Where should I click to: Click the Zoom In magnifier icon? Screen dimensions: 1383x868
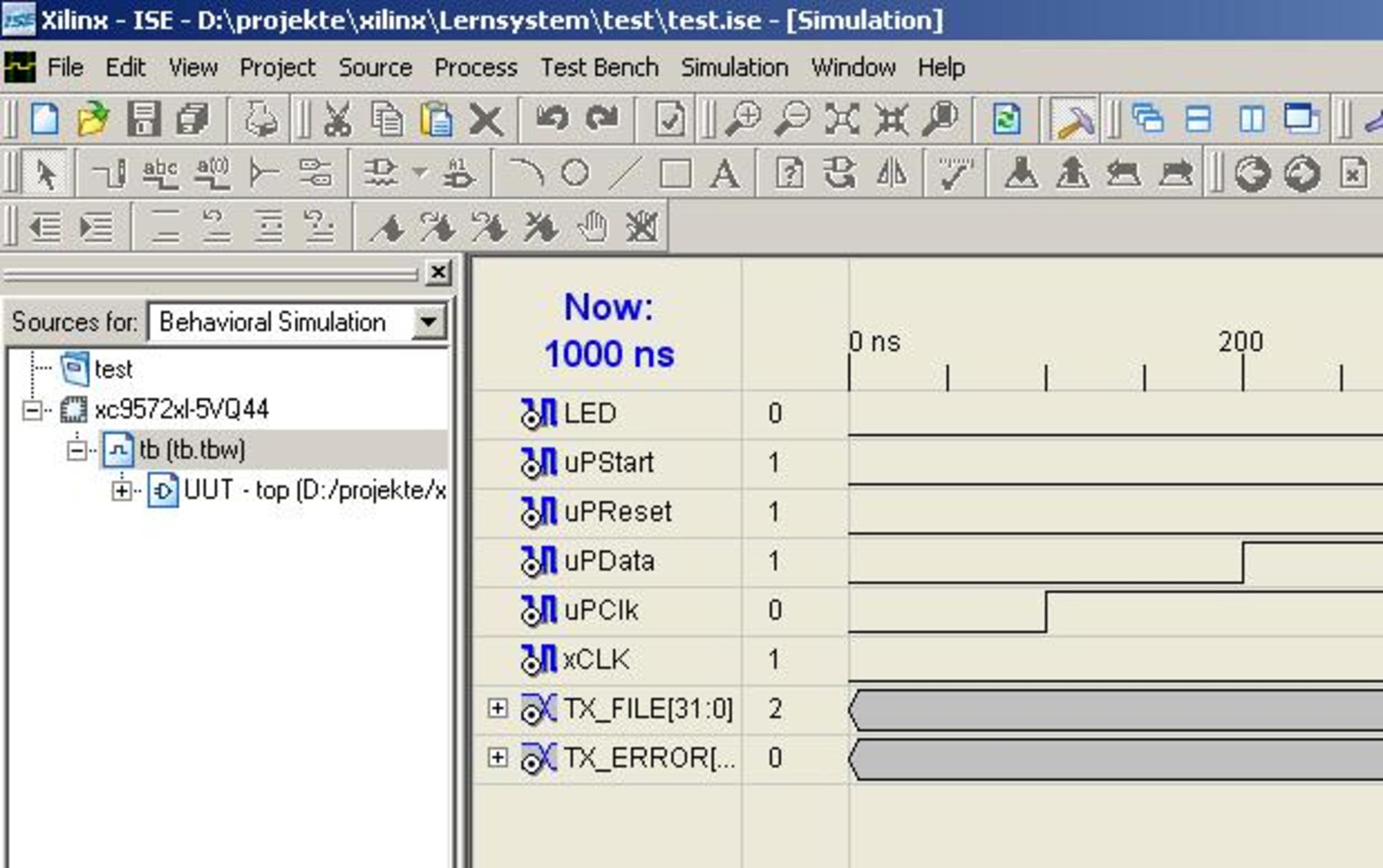[x=742, y=119]
